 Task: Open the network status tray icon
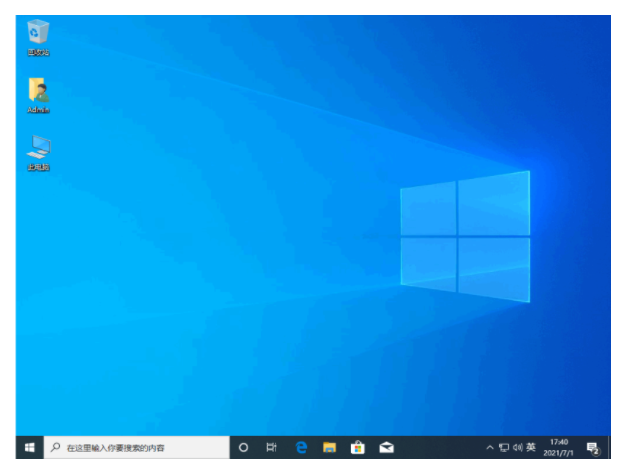pyautogui.click(x=504, y=447)
